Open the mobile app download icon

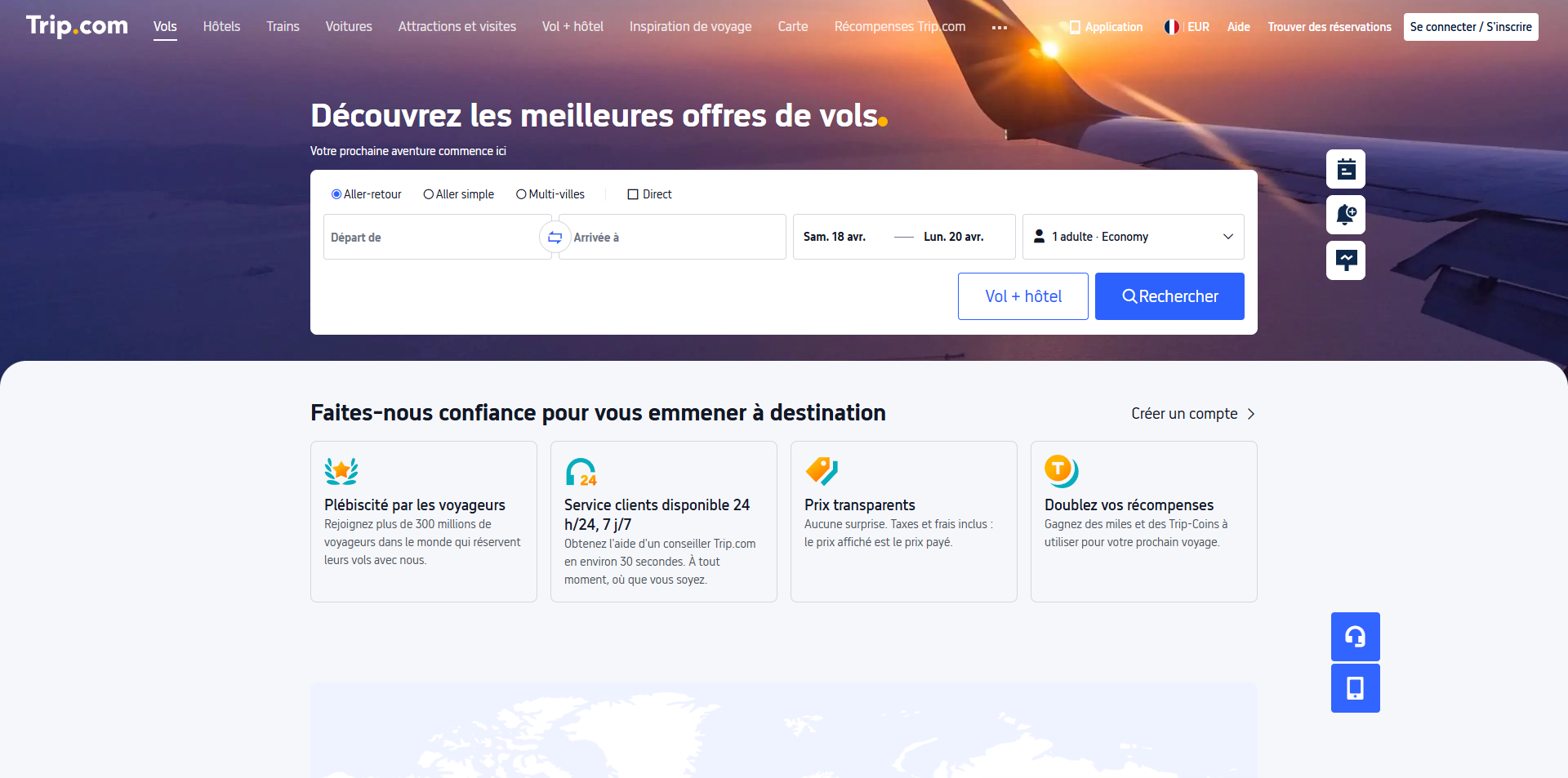tap(1356, 688)
